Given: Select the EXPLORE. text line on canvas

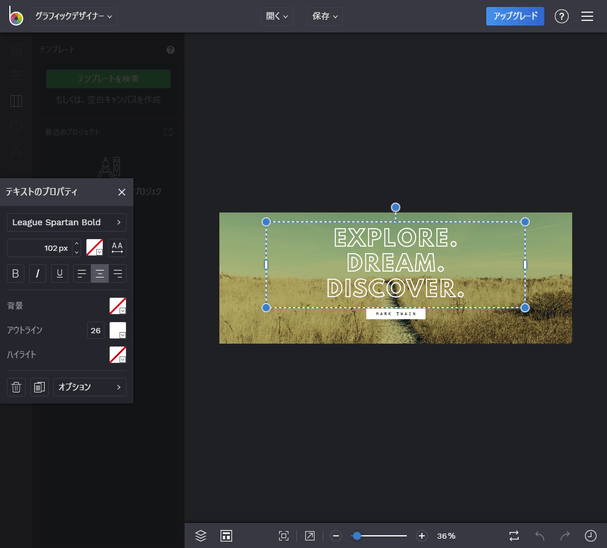Looking at the screenshot, I should (396, 237).
